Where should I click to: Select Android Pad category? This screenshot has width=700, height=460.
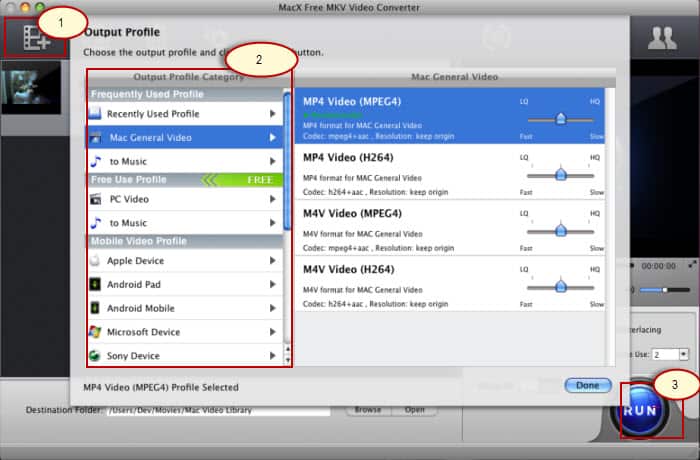pyautogui.click(x=185, y=284)
